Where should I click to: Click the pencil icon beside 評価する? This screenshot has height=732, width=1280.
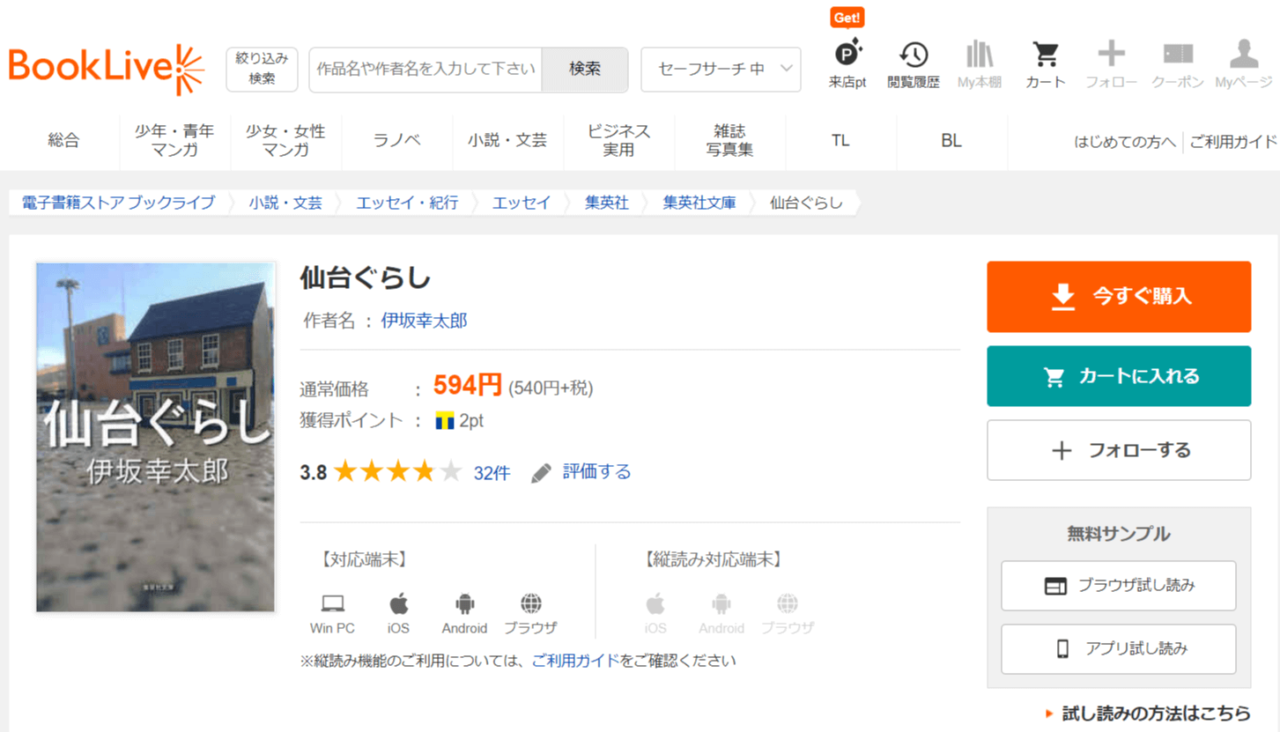541,473
